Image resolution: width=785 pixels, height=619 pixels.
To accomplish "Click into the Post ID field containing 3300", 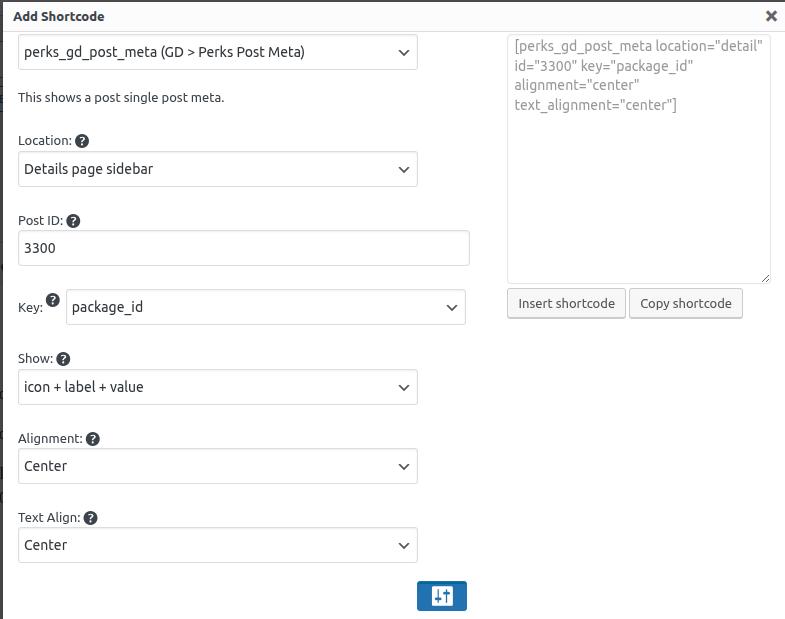I will [x=244, y=248].
